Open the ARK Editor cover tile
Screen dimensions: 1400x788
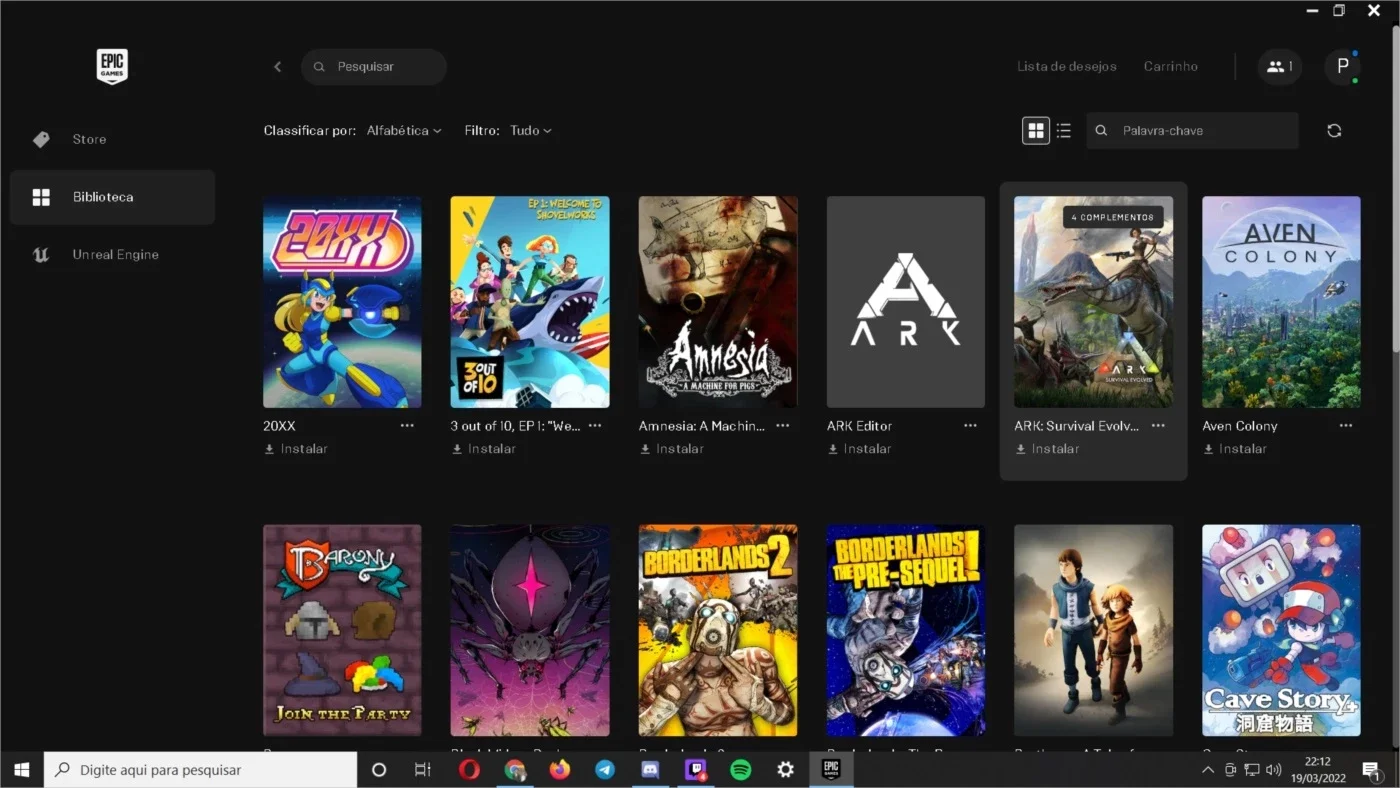(906, 302)
